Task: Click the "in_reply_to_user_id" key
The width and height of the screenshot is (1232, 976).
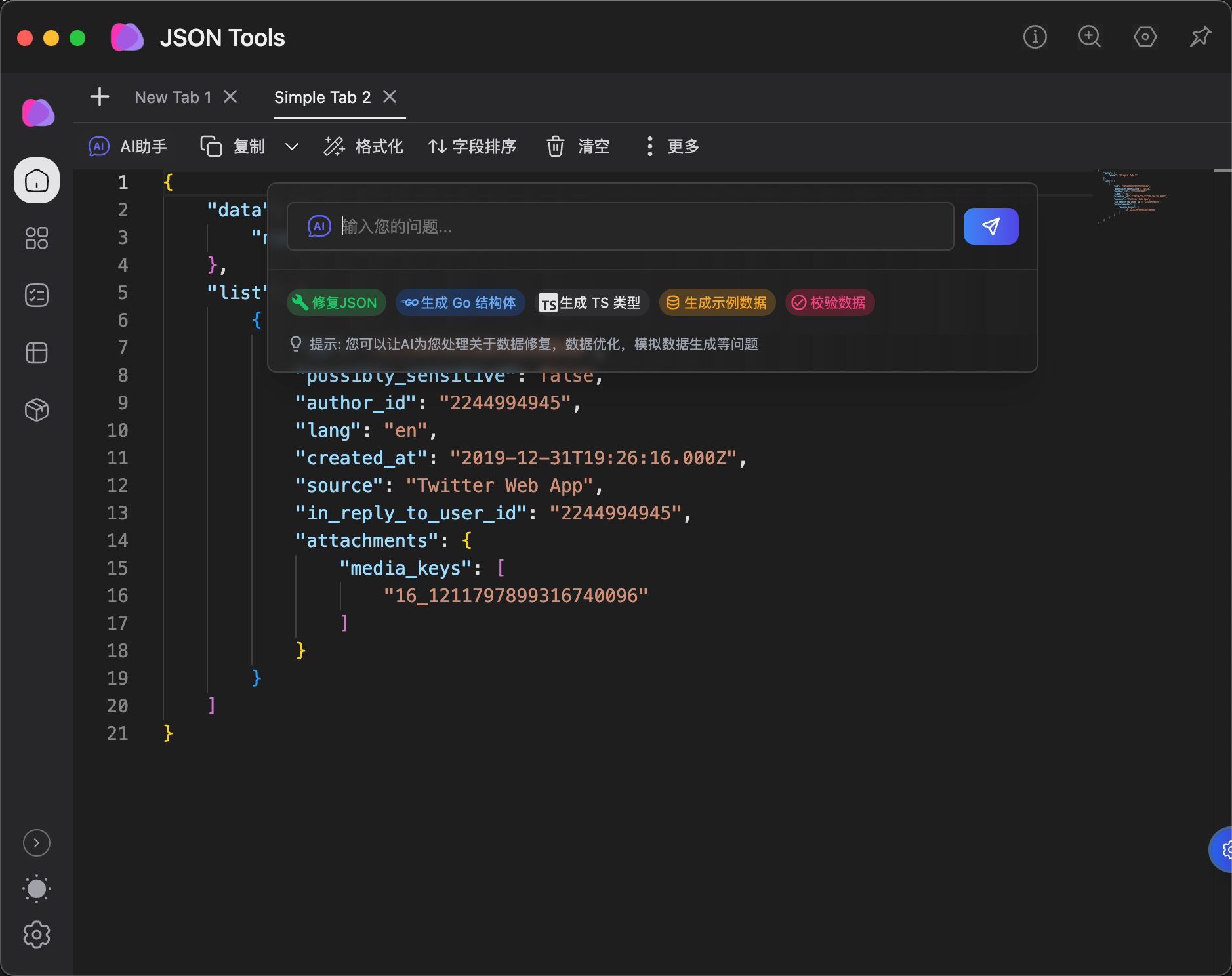Action: 411,513
